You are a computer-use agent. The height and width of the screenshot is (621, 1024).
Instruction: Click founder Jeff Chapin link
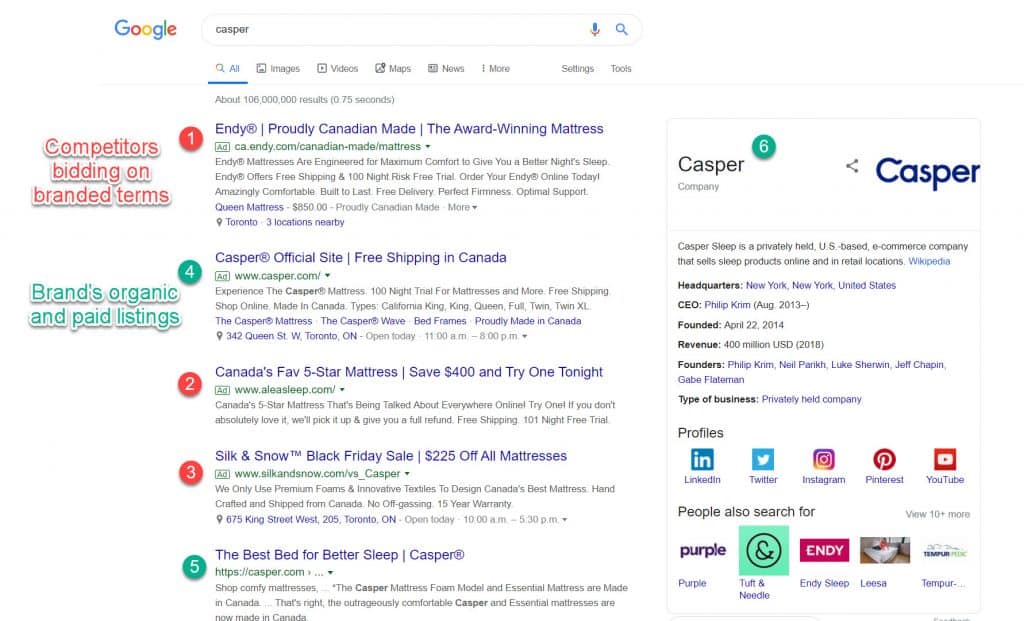point(919,364)
